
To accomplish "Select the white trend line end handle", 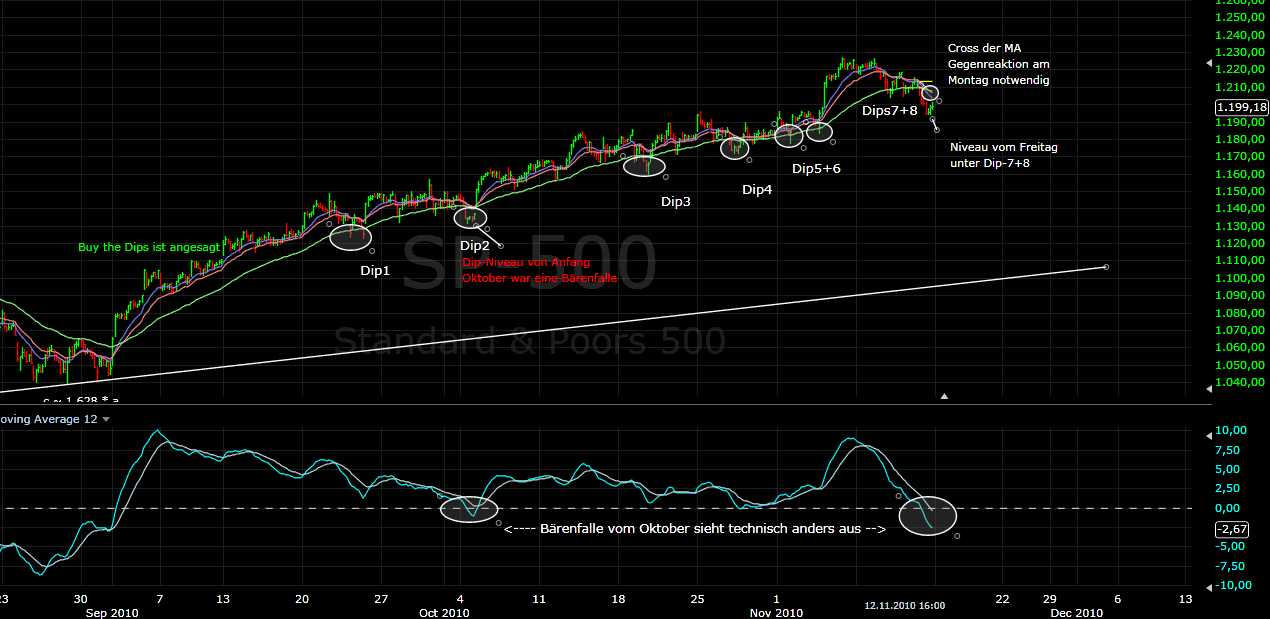I will pos(1105,266).
